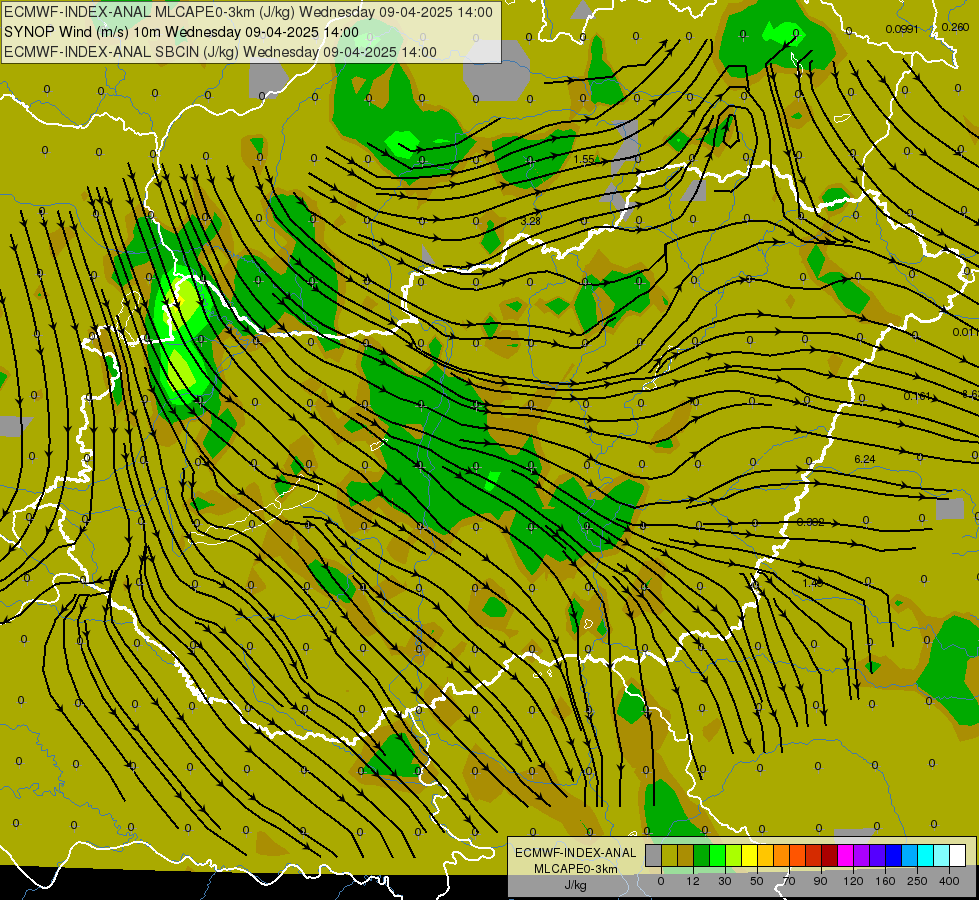979x900 pixels.
Task: Click the map data value 3.28
Action: pyautogui.click(x=530, y=221)
